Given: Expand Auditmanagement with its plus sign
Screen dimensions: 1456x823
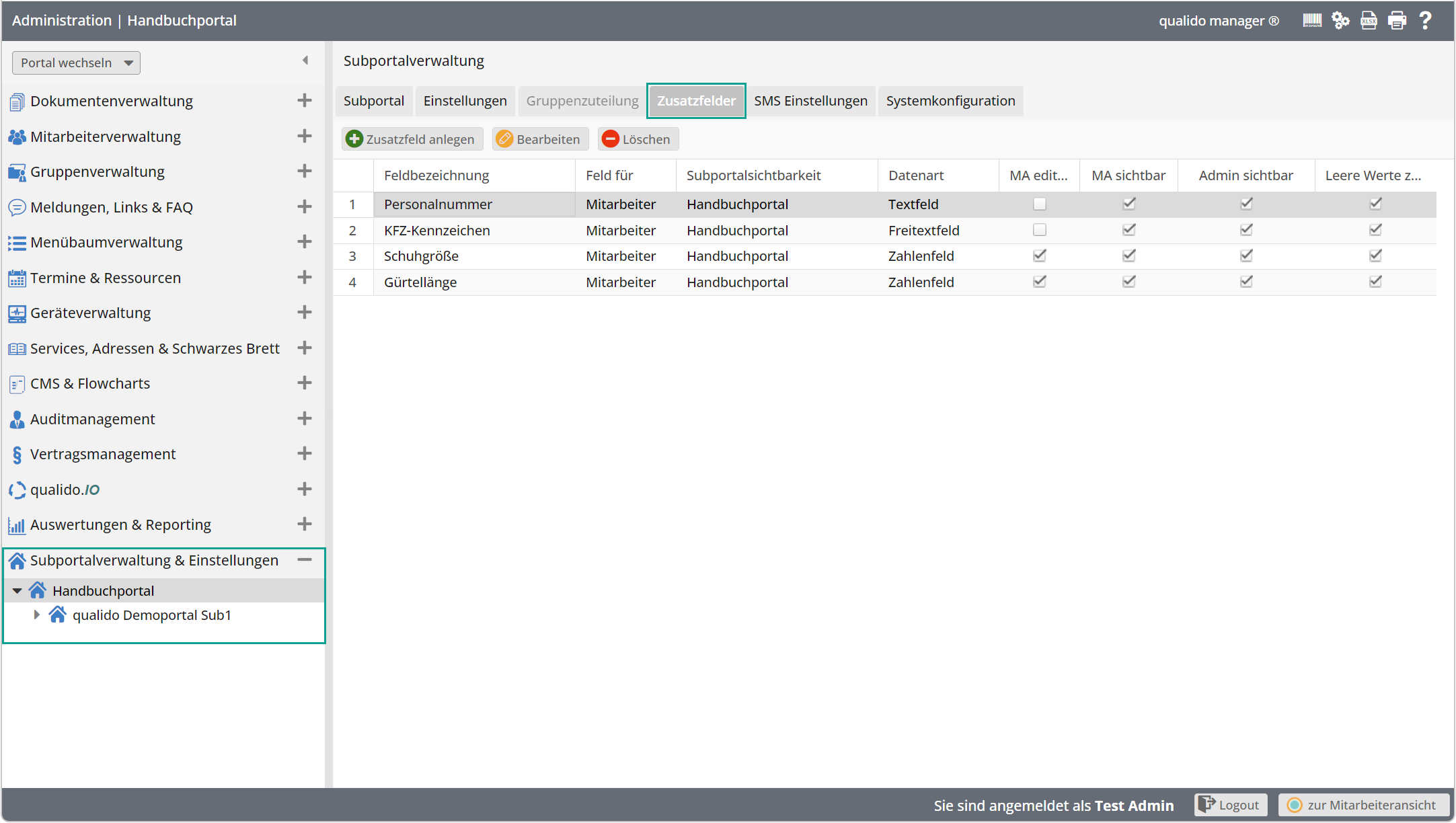Looking at the screenshot, I should coord(305,418).
